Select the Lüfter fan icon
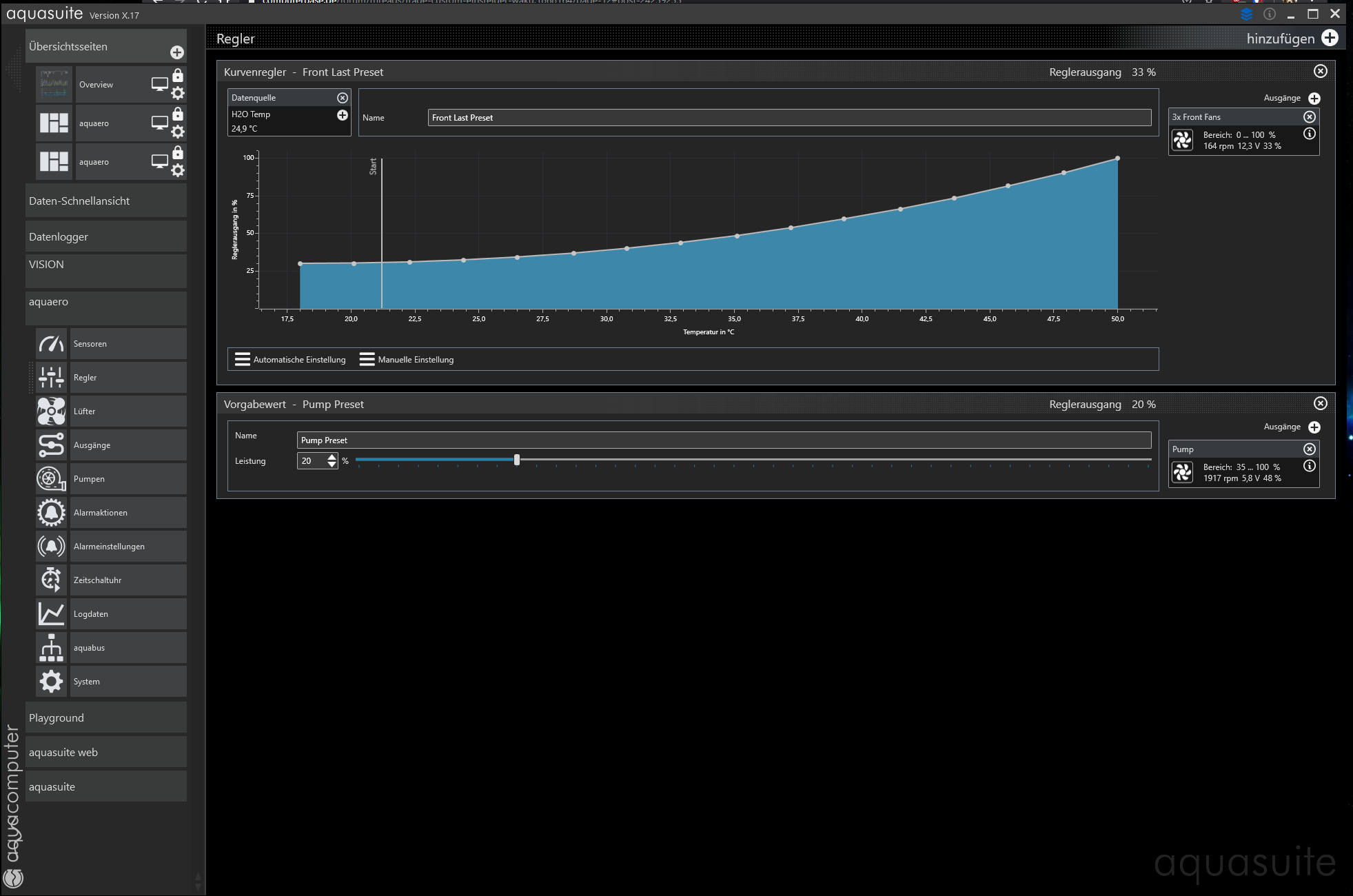 coord(51,411)
